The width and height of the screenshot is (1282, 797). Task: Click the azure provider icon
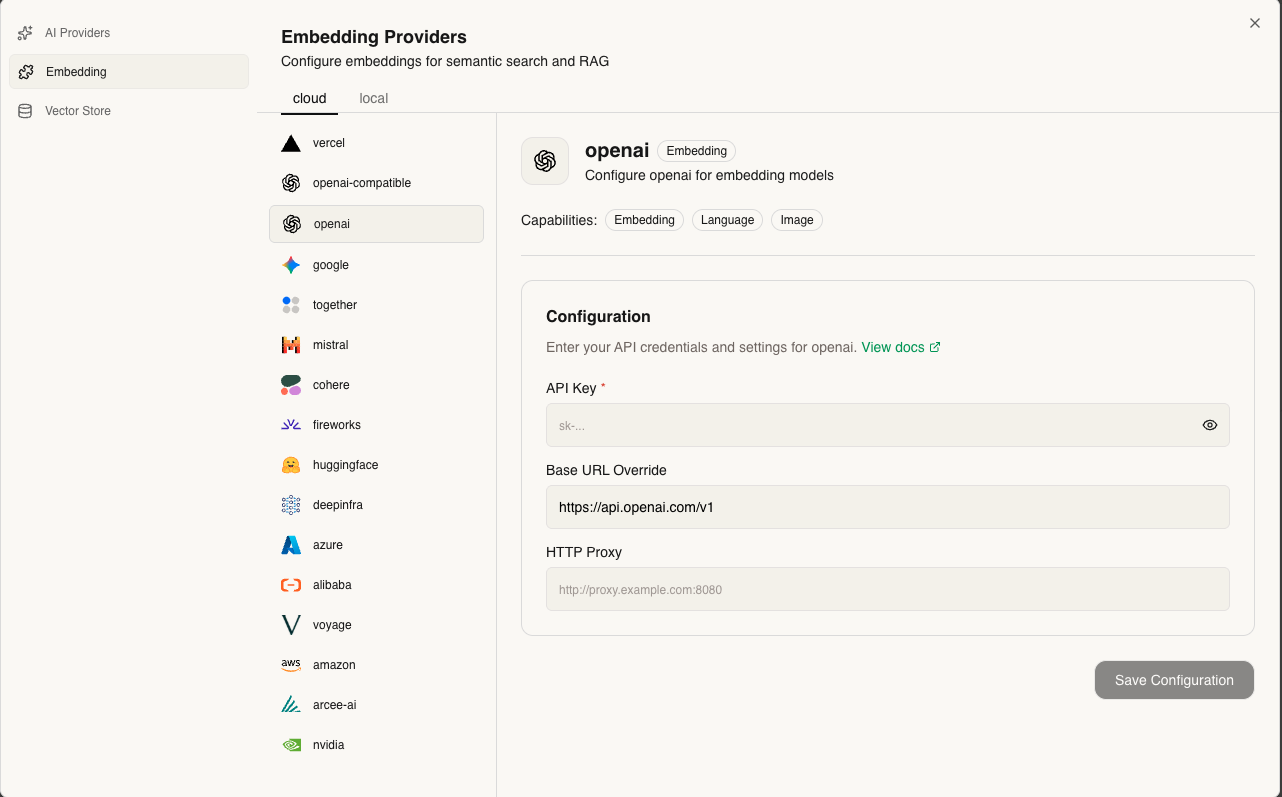pyautogui.click(x=291, y=544)
